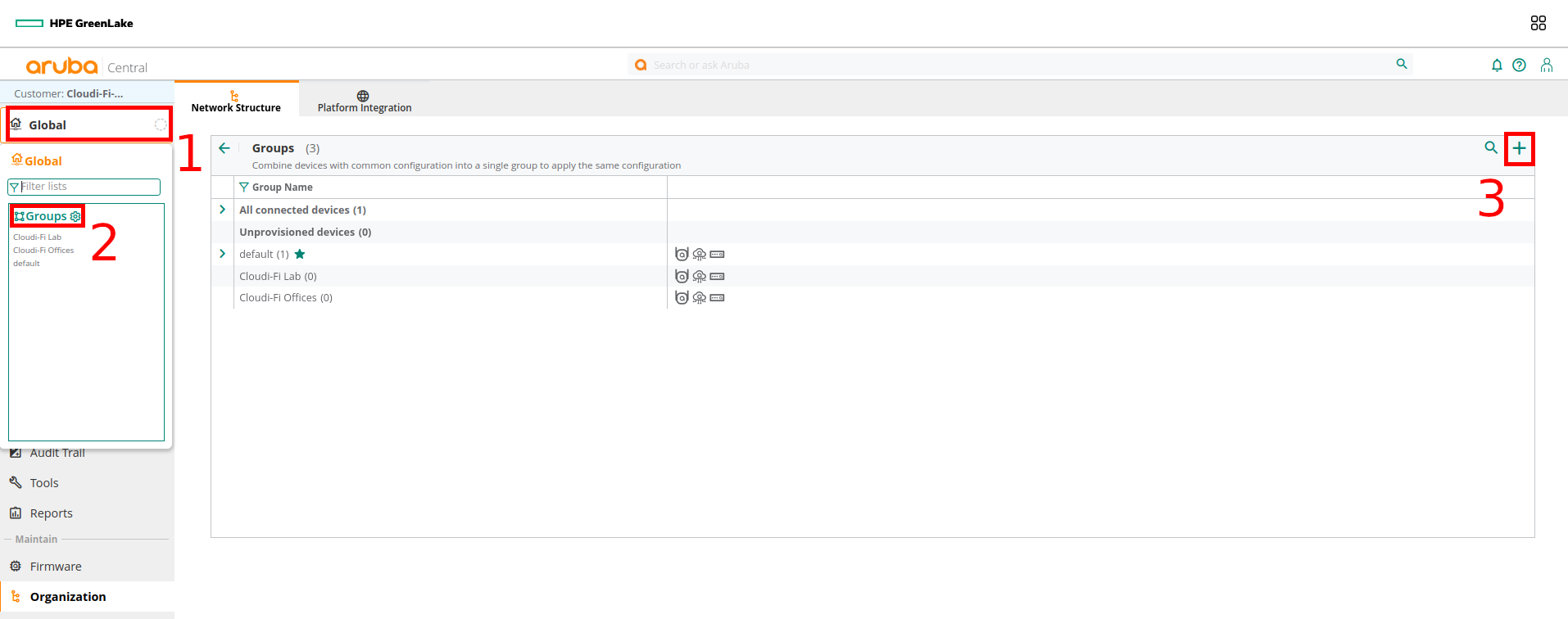Click the search magnifier in Aruba search bar
The image size is (1568, 619).
(x=1402, y=64)
